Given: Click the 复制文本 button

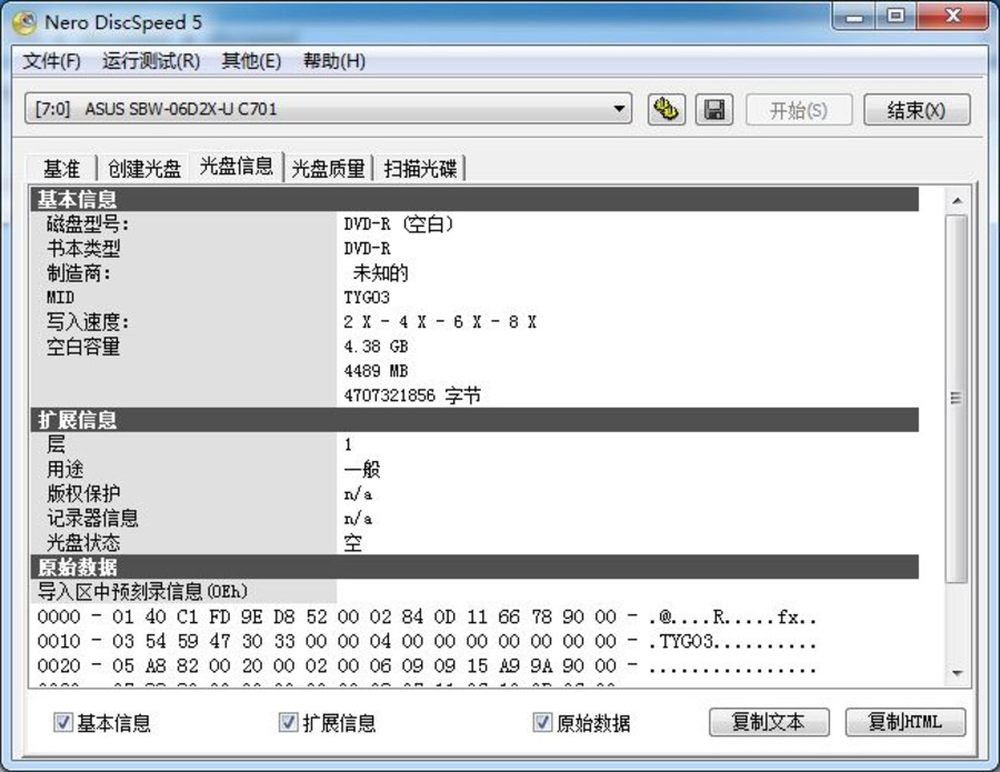Looking at the screenshot, I should pos(768,722).
